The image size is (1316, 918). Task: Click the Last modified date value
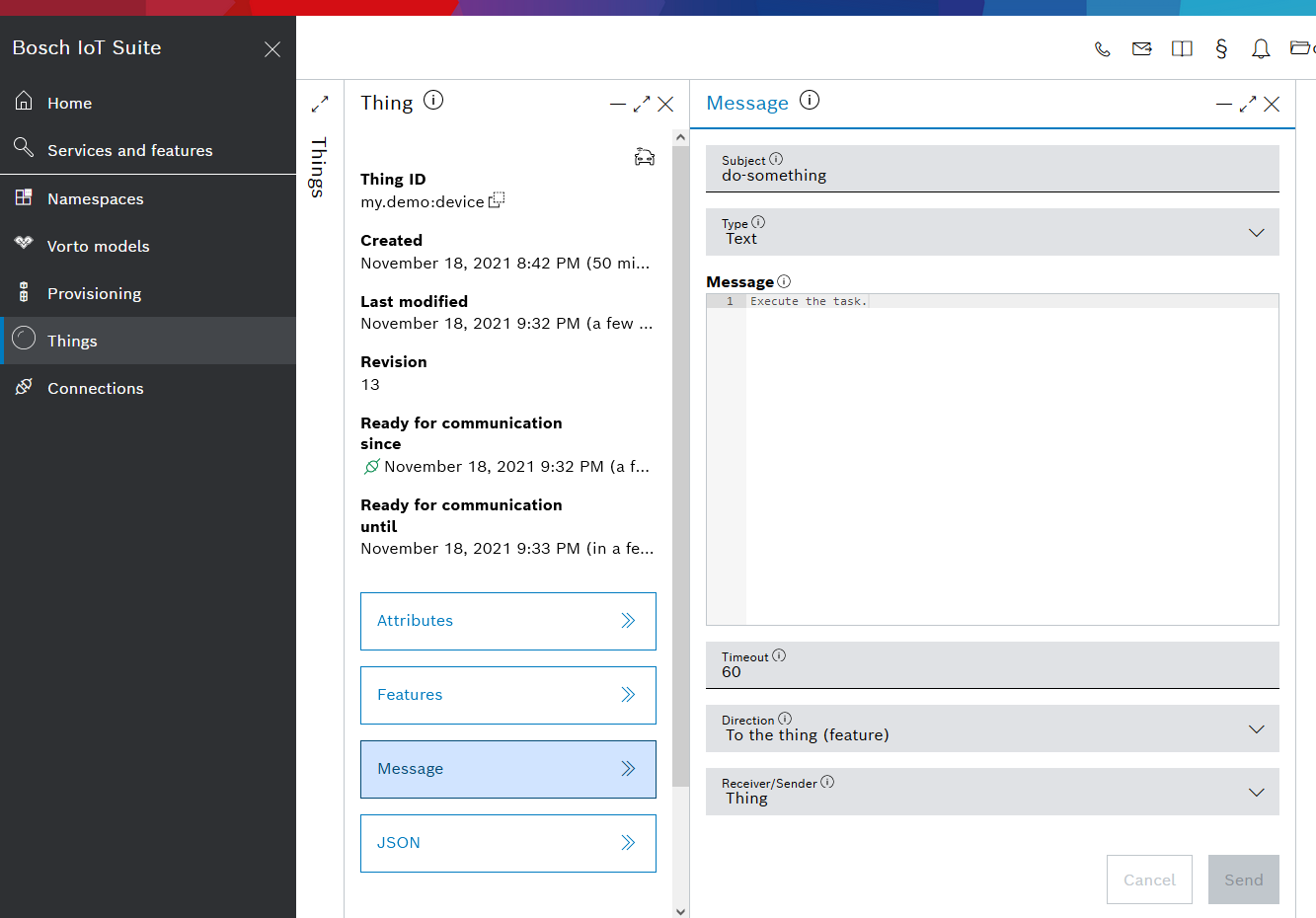click(506, 324)
